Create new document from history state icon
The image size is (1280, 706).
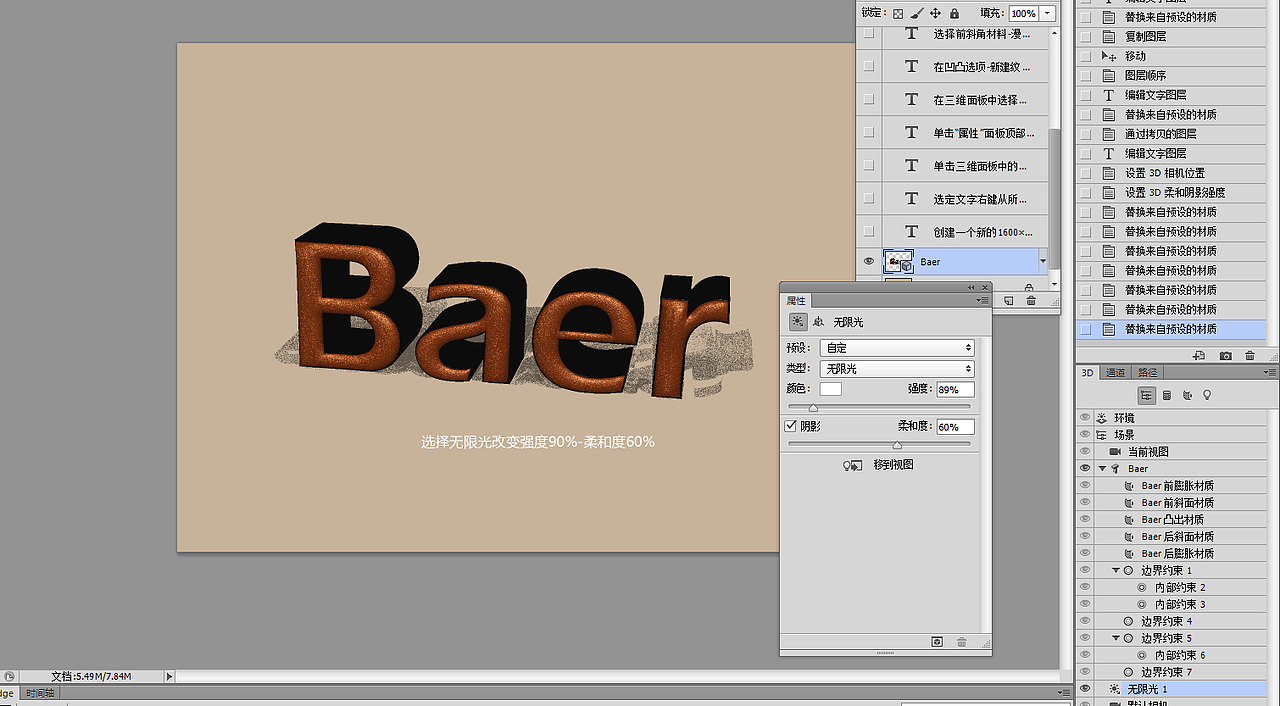[x=1199, y=355]
